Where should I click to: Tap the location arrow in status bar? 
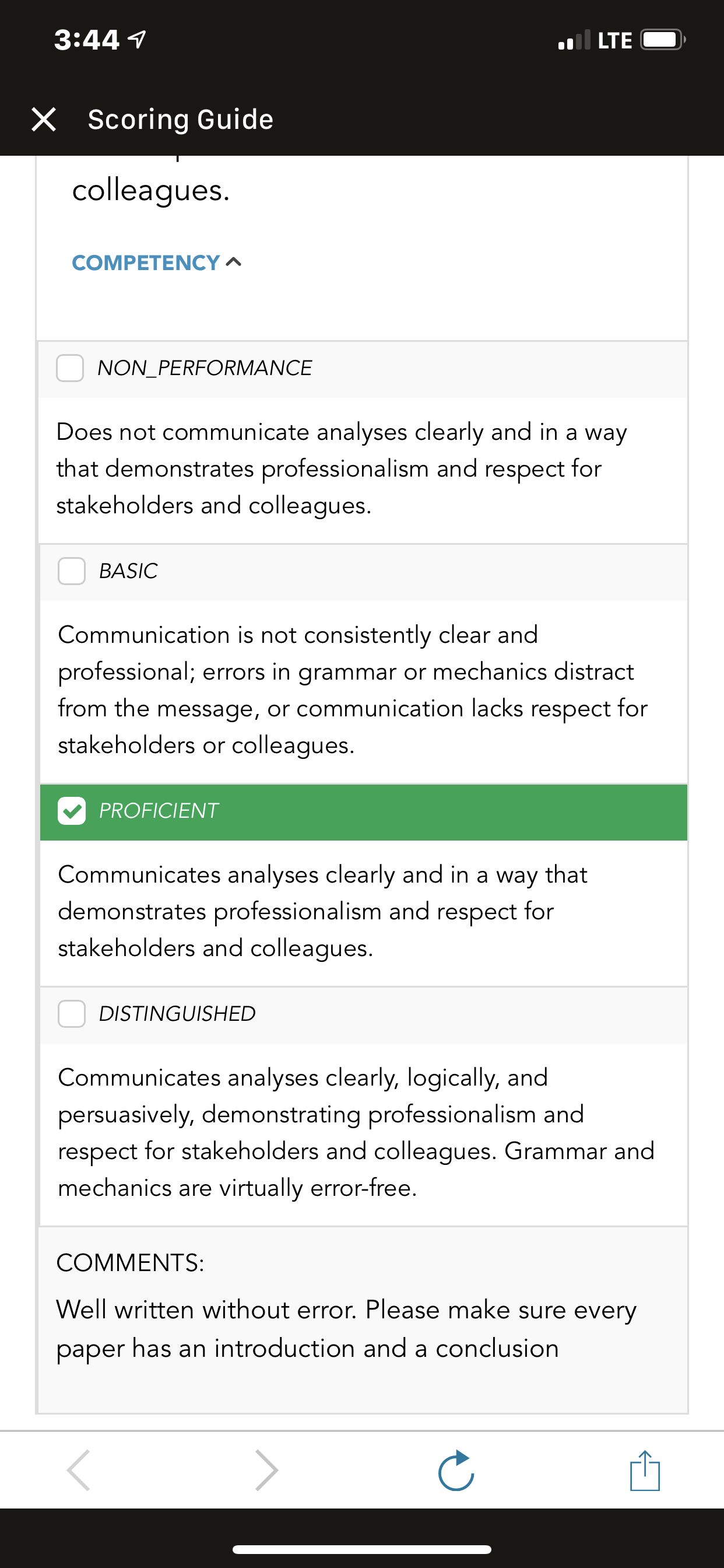(137, 40)
